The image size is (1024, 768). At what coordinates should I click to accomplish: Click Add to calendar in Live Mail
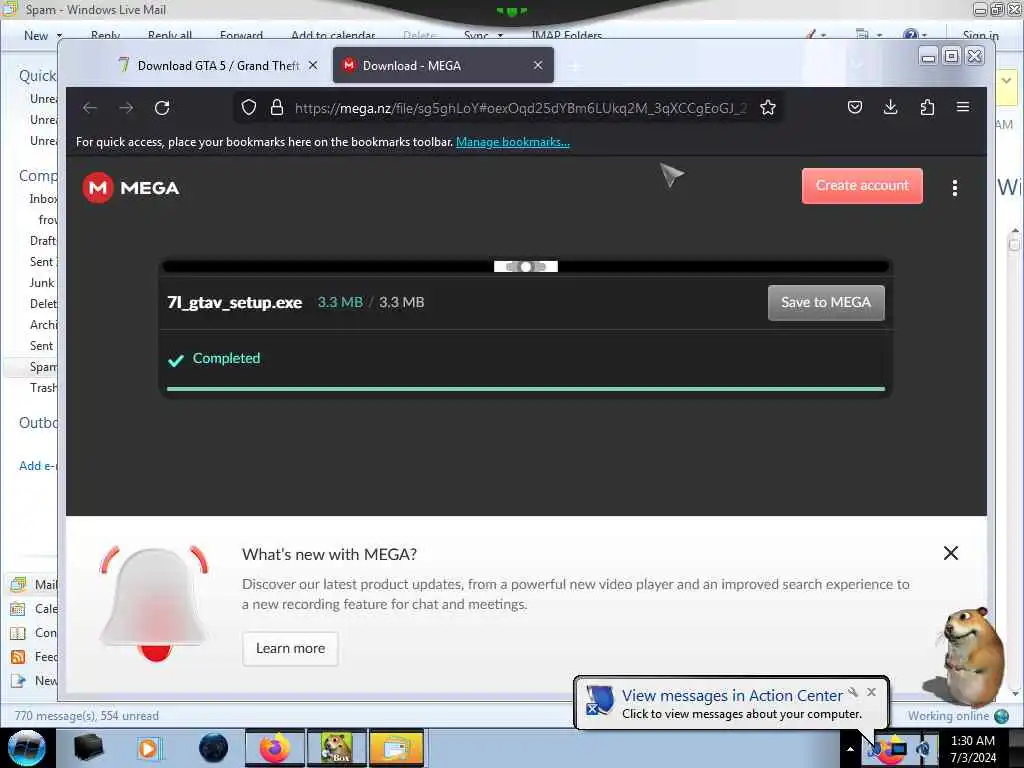click(x=333, y=36)
